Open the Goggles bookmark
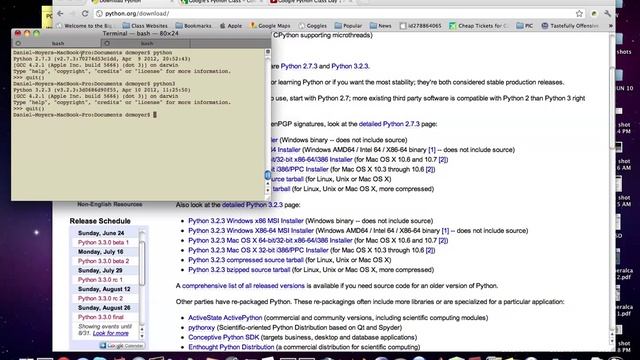 [x=312, y=26]
